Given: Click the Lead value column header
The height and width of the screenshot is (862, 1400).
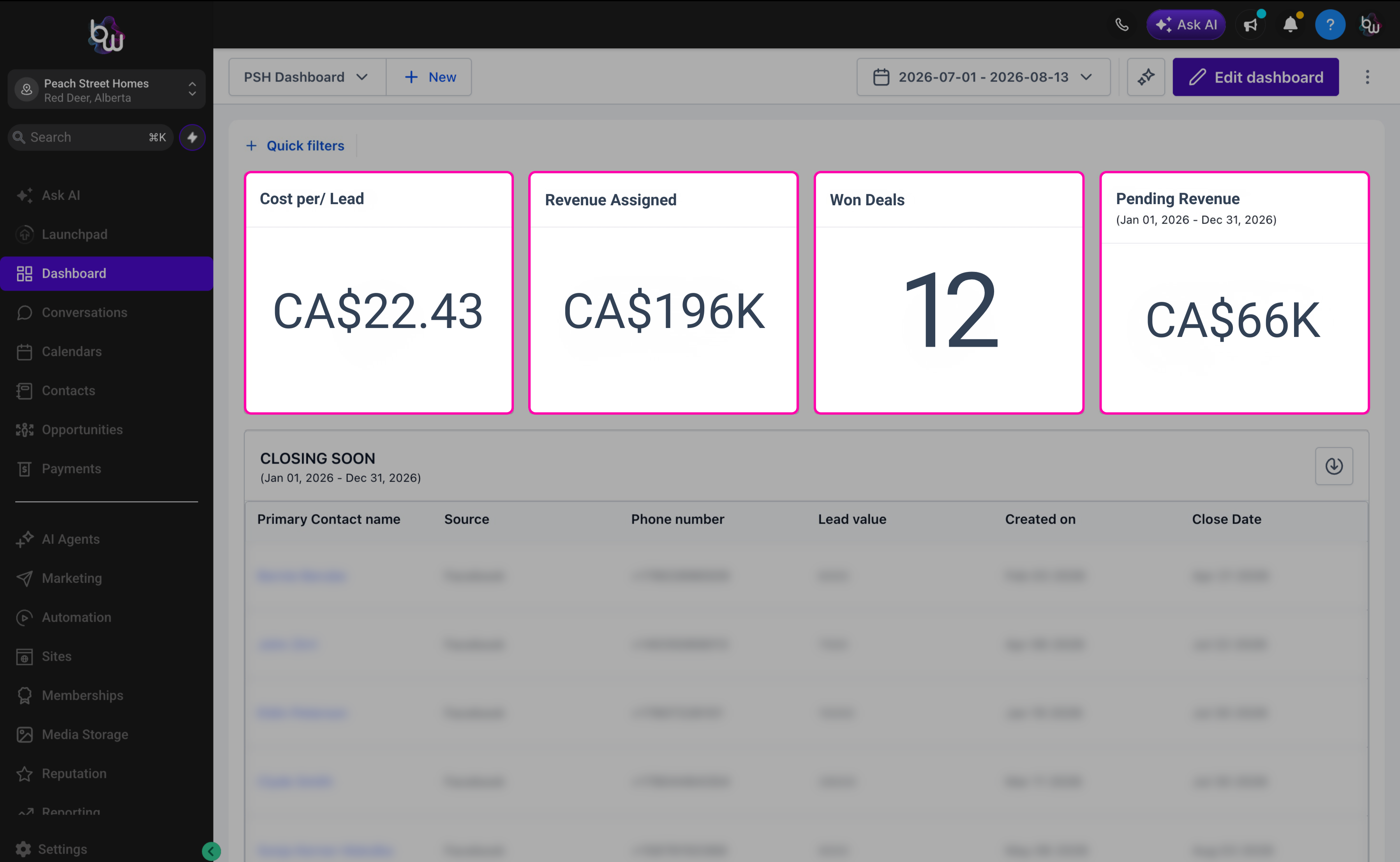Looking at the screenshot, I should click(x=852, y=519).
